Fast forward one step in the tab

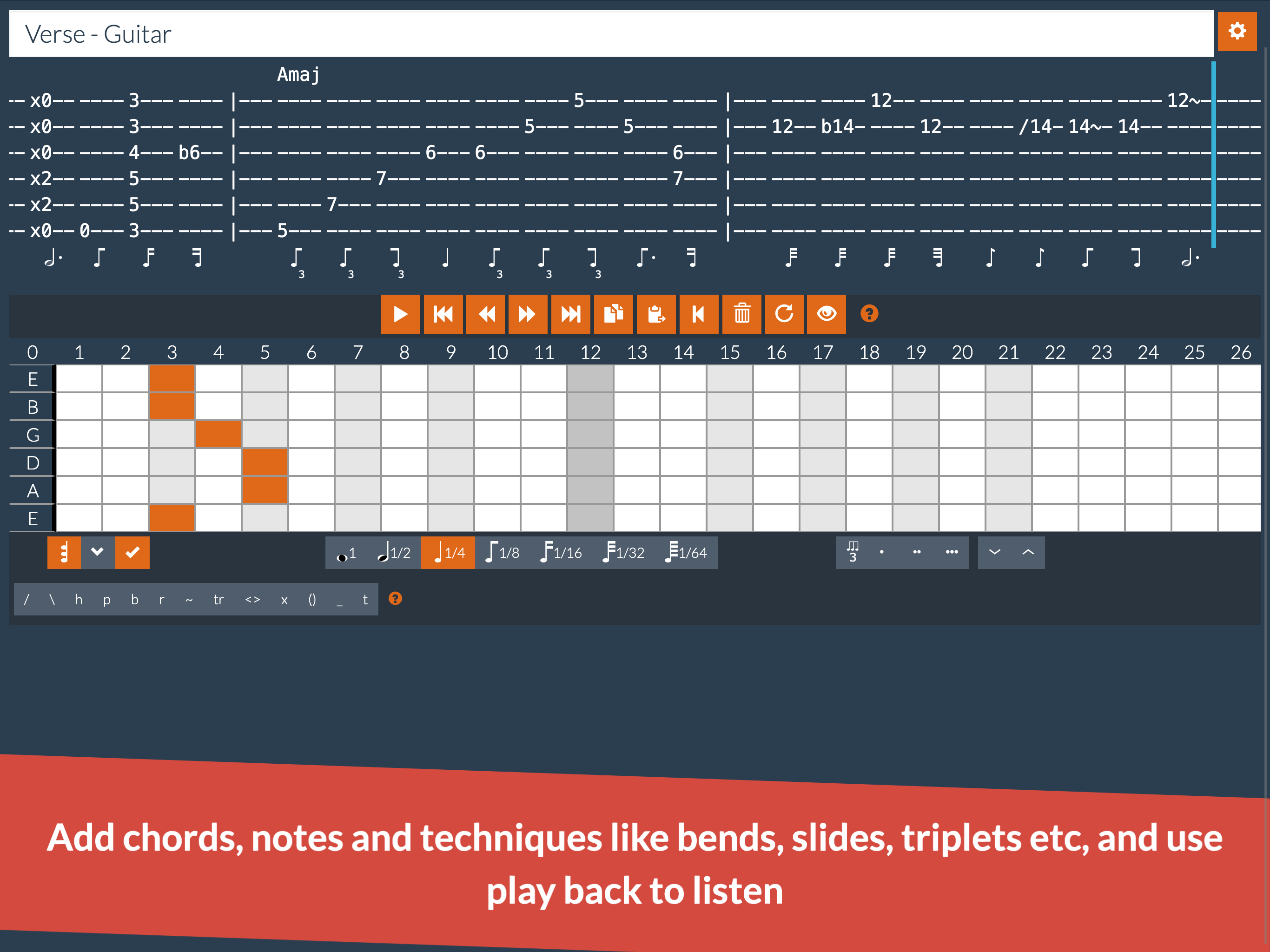(x=528, y=314)
